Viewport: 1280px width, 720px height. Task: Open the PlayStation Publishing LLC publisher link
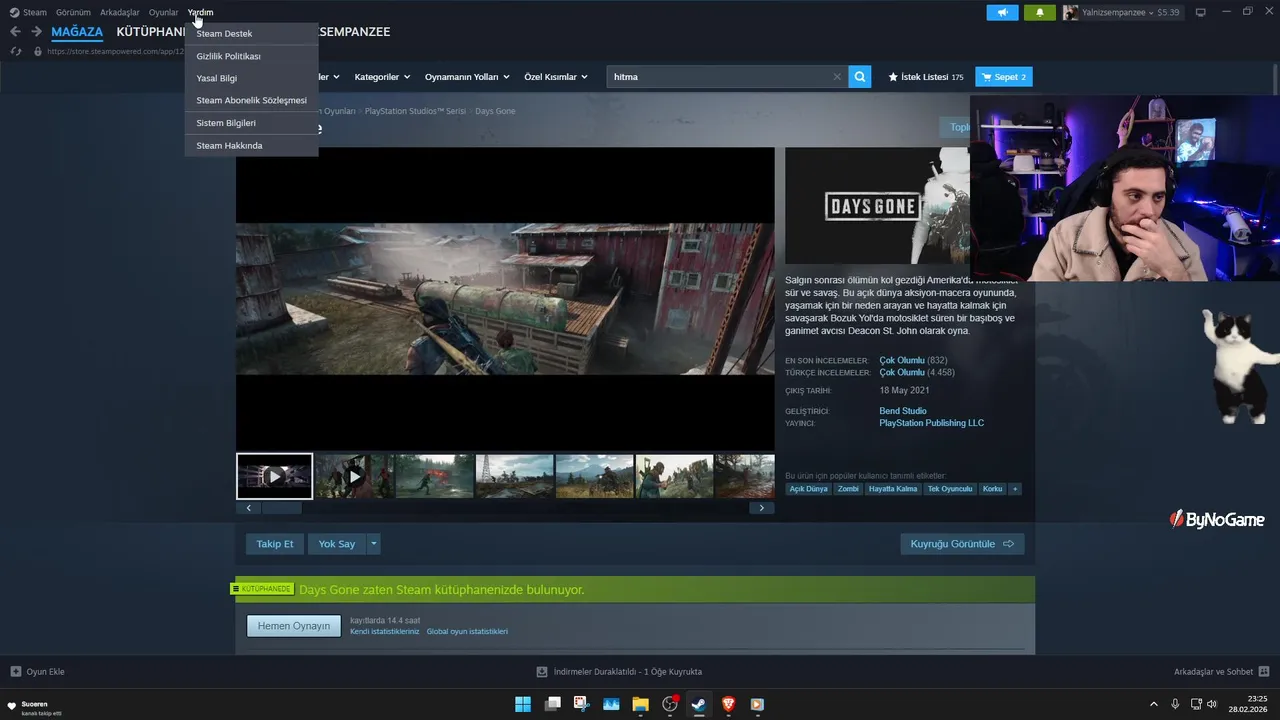pyautogui.click(x=932, y=423)
